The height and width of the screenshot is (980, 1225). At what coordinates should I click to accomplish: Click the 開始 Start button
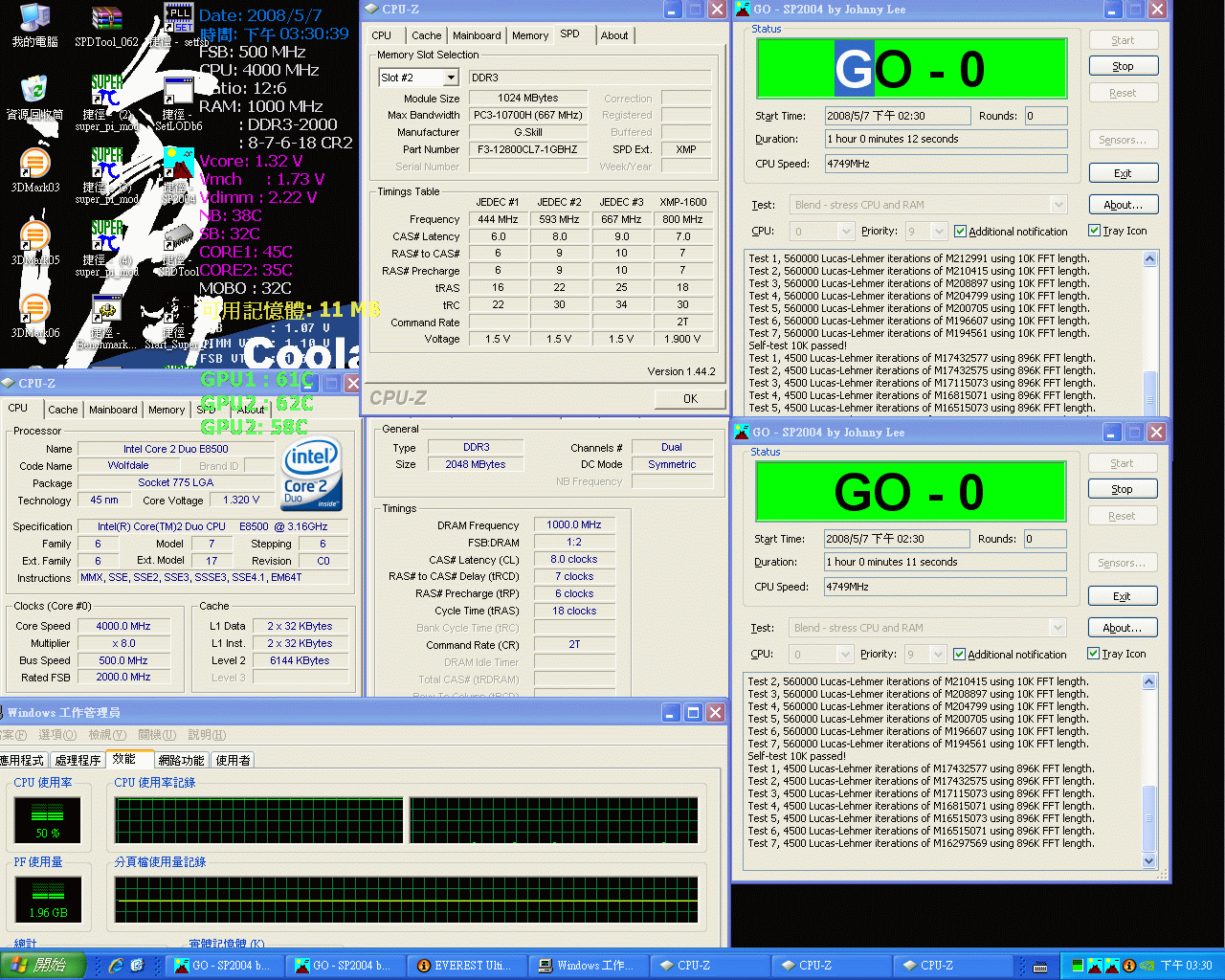click(43, 966)
